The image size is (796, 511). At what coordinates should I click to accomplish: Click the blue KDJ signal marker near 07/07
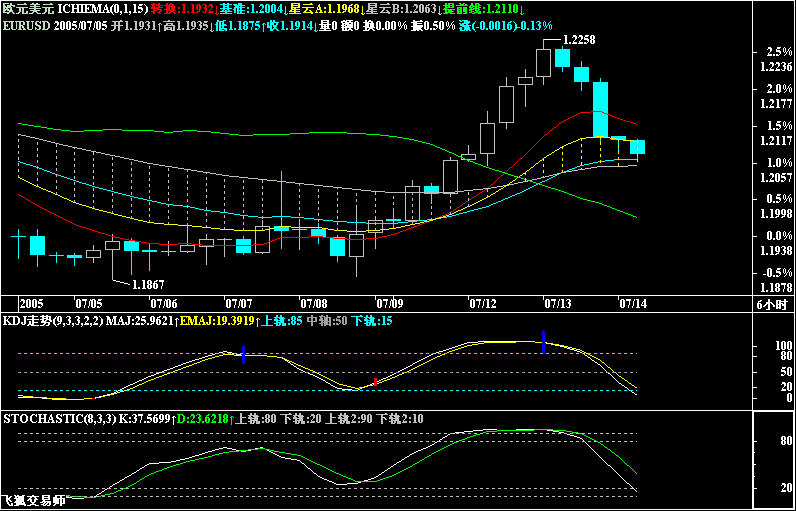coord(244,355)
